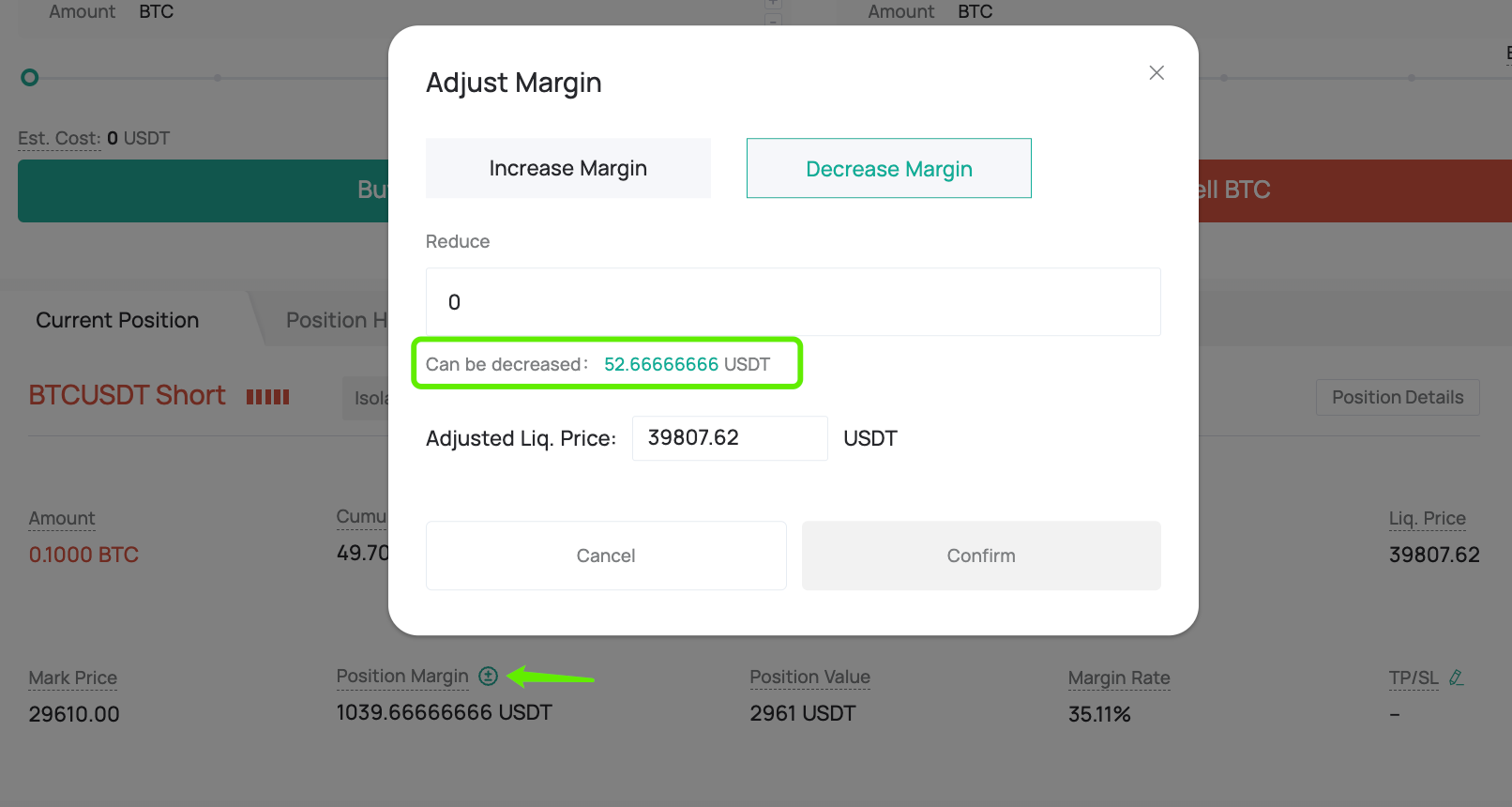Click the BTCUSDT Short leverage bars icon
The width and height of the screenshot is (1512, 807).
coord(268,397)
